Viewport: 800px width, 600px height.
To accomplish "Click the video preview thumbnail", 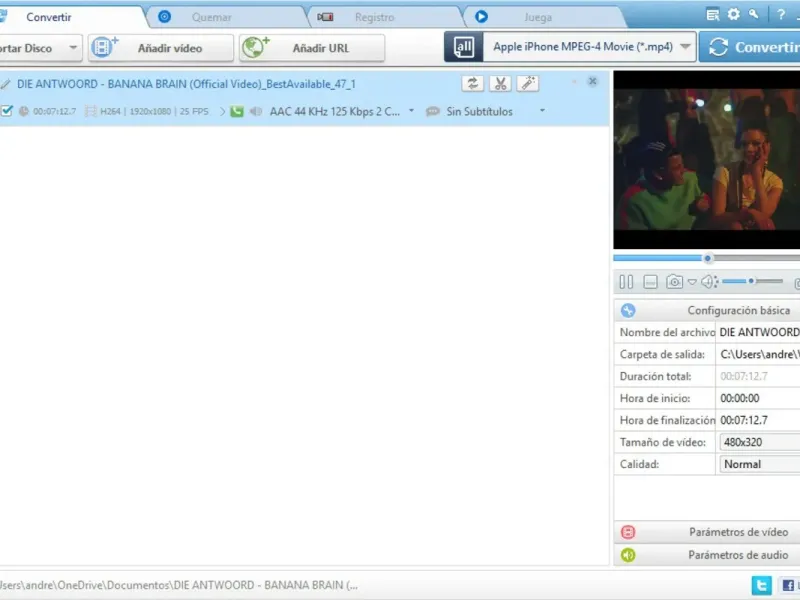I will [x=707, y=160].
